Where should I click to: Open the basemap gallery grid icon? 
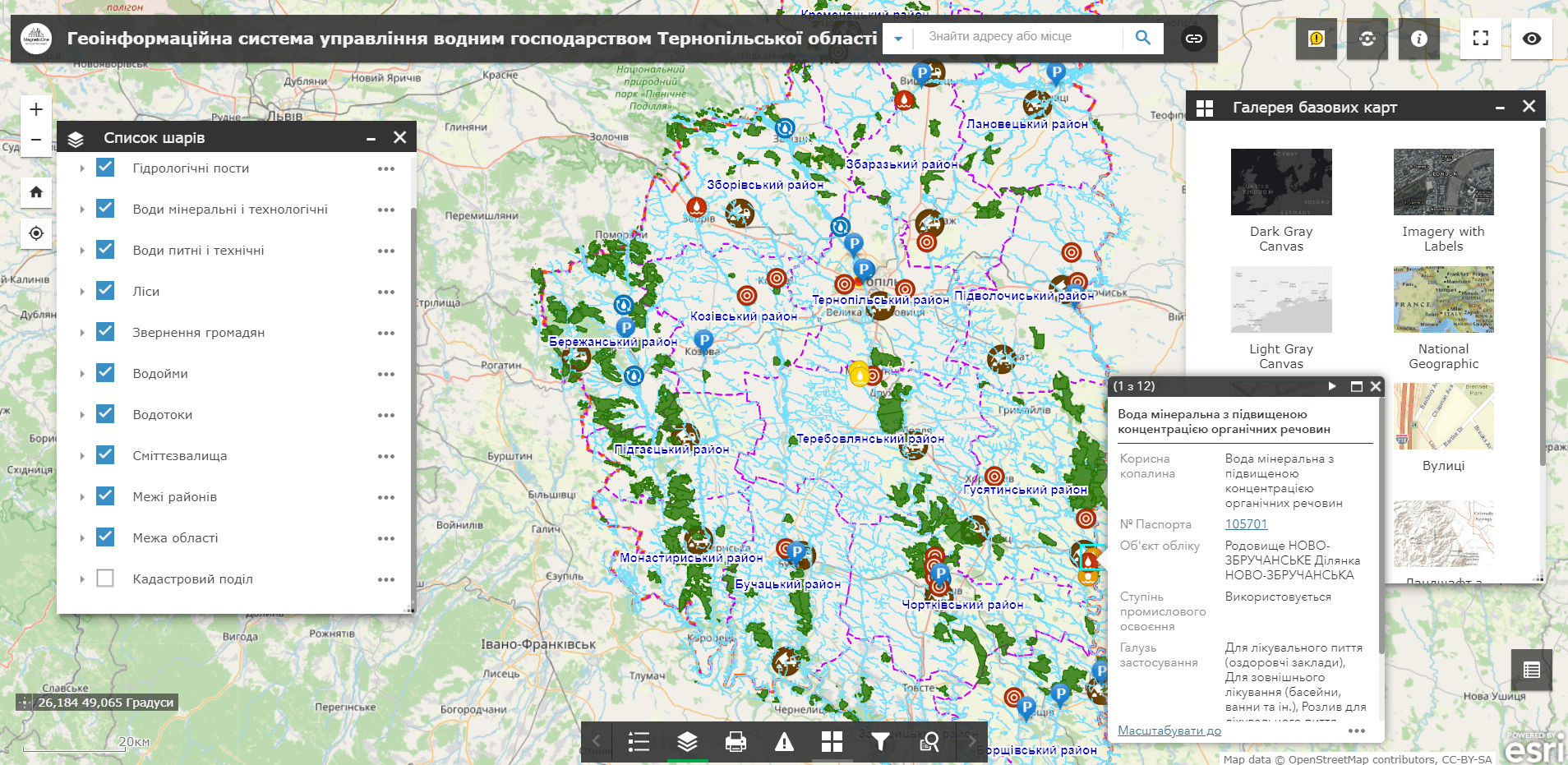coord(832,740)
